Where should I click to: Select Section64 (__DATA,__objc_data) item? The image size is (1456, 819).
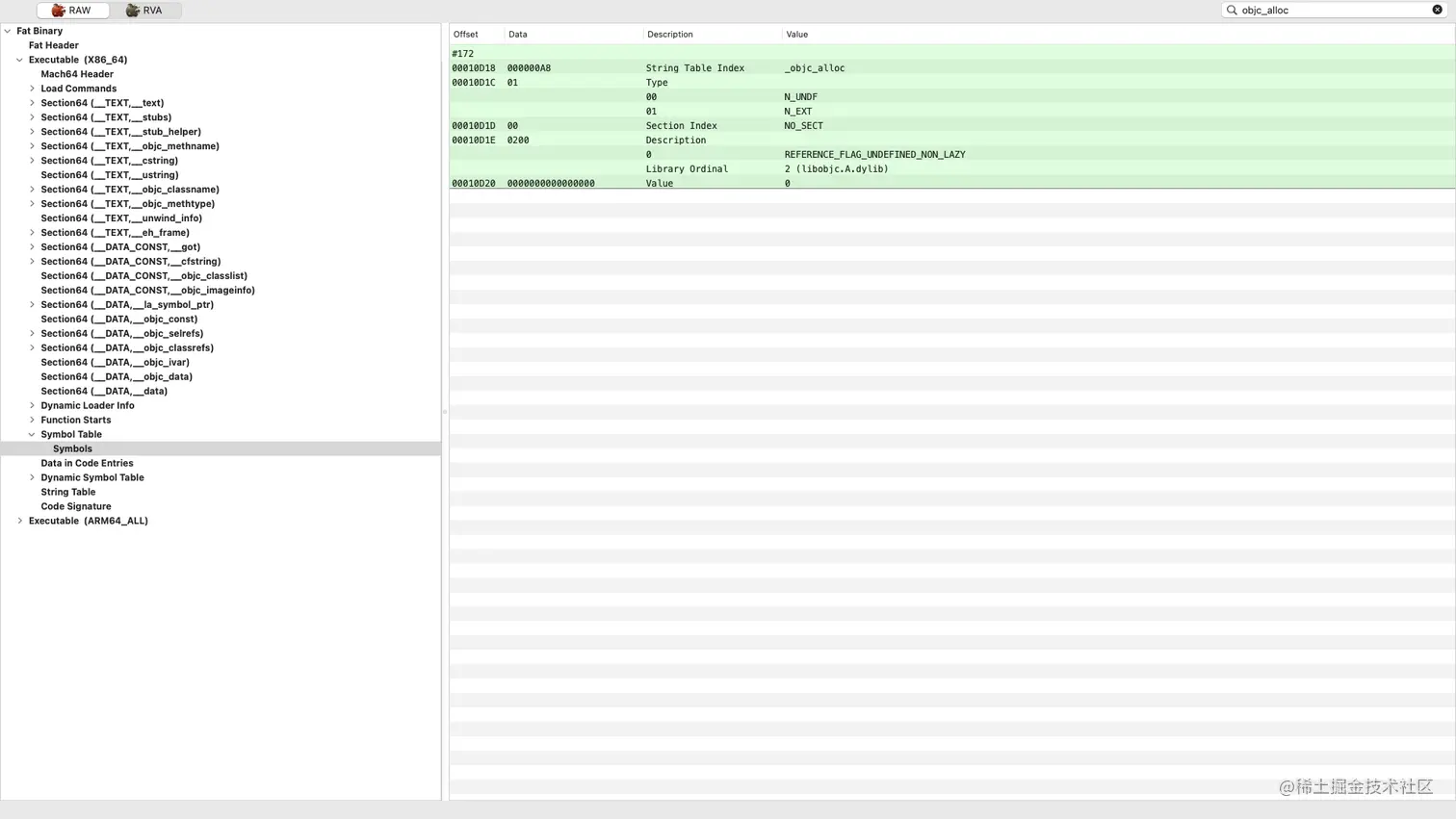coord(117,377)
